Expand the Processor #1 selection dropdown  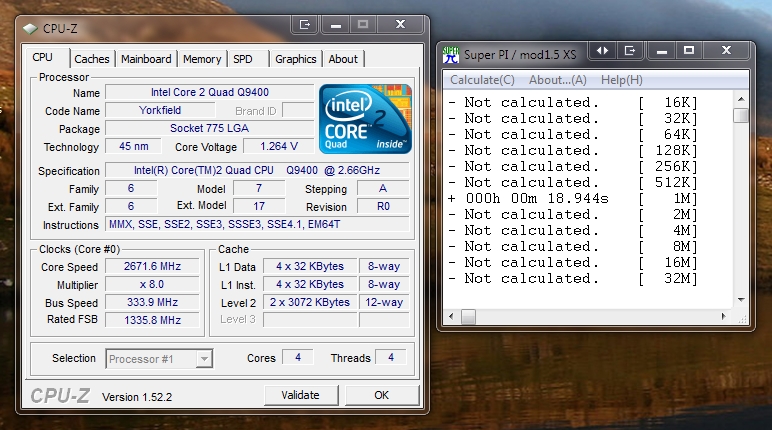click(x=204, y=359)
